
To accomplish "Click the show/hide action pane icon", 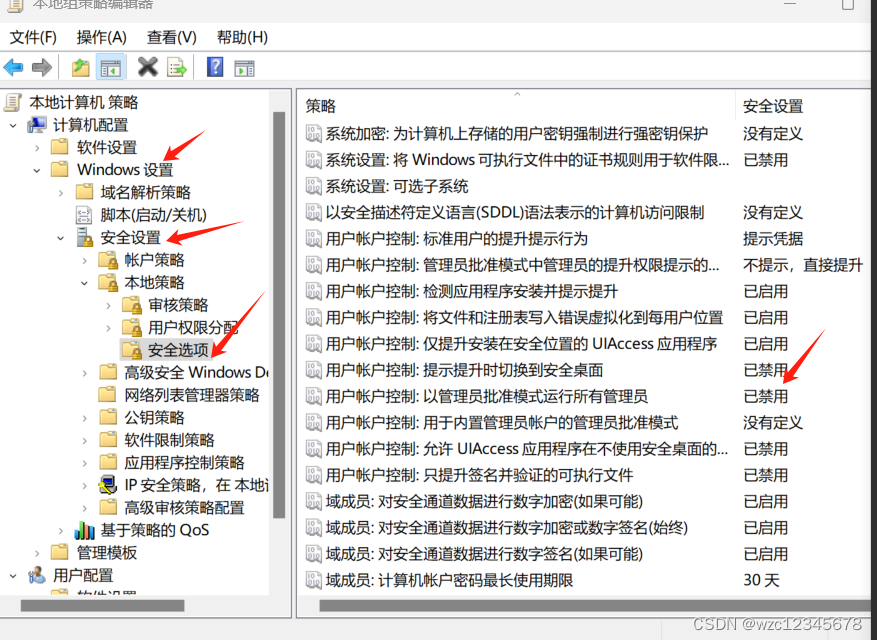I will [x=244, y=68].
